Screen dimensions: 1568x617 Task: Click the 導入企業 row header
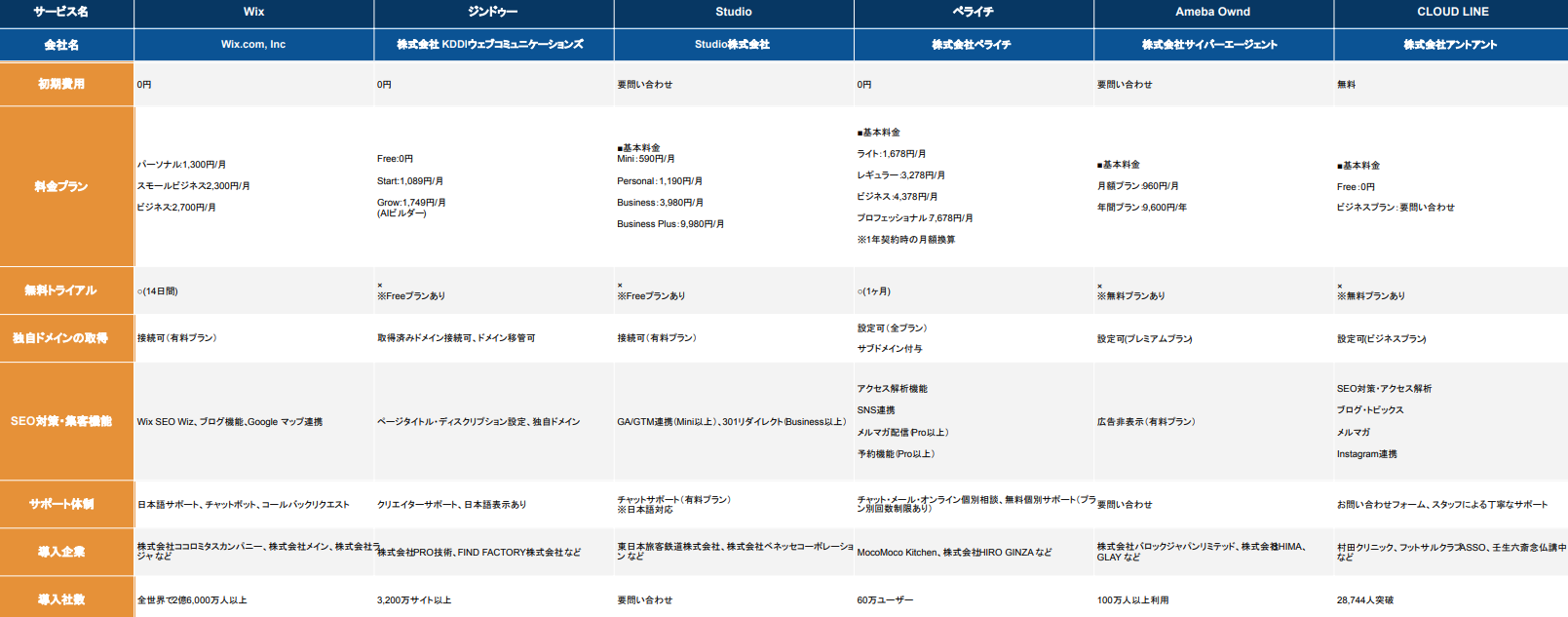(62, 552)
